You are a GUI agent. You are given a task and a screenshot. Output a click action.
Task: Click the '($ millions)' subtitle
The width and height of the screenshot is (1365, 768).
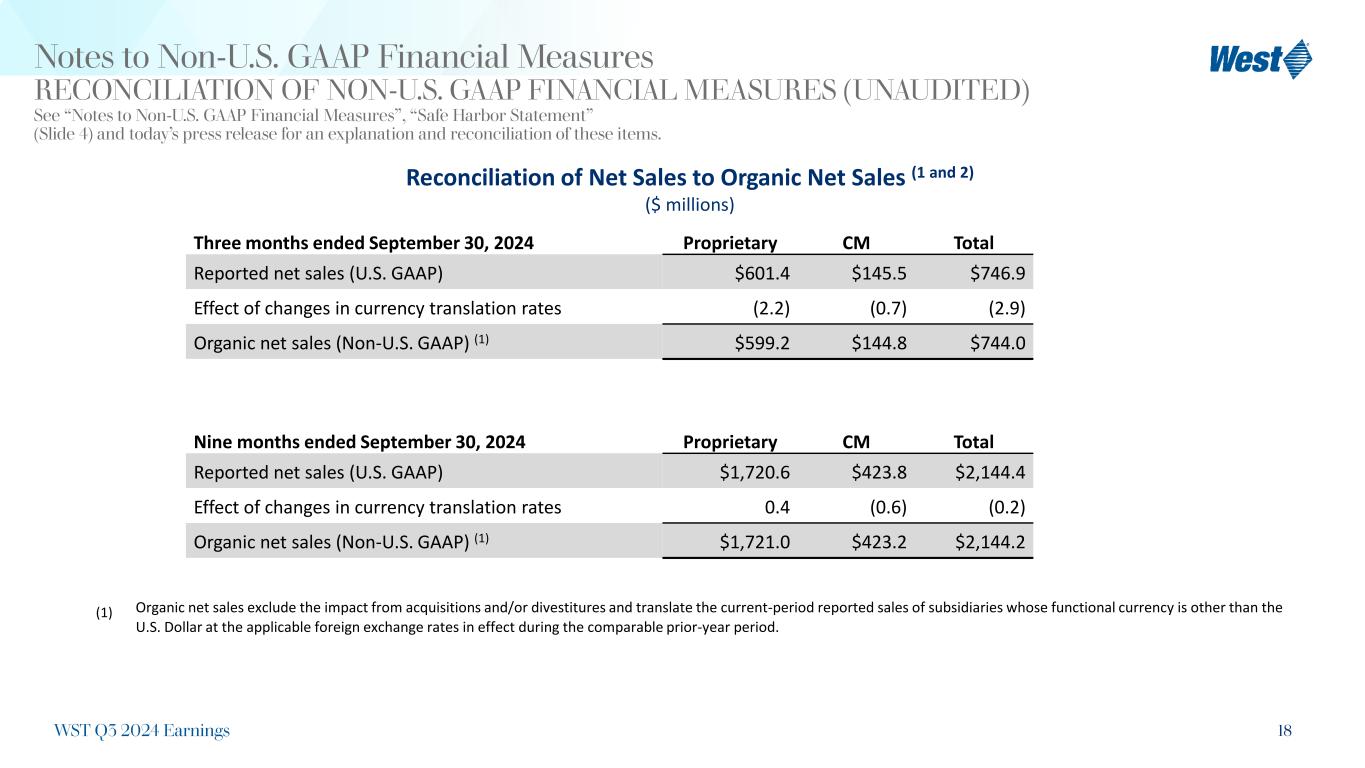687,205
